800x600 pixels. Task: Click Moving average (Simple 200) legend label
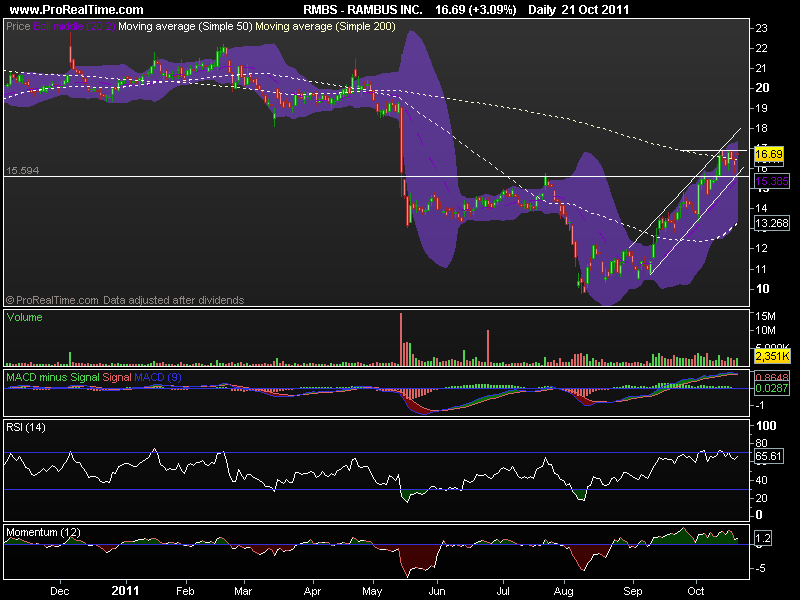326,26
